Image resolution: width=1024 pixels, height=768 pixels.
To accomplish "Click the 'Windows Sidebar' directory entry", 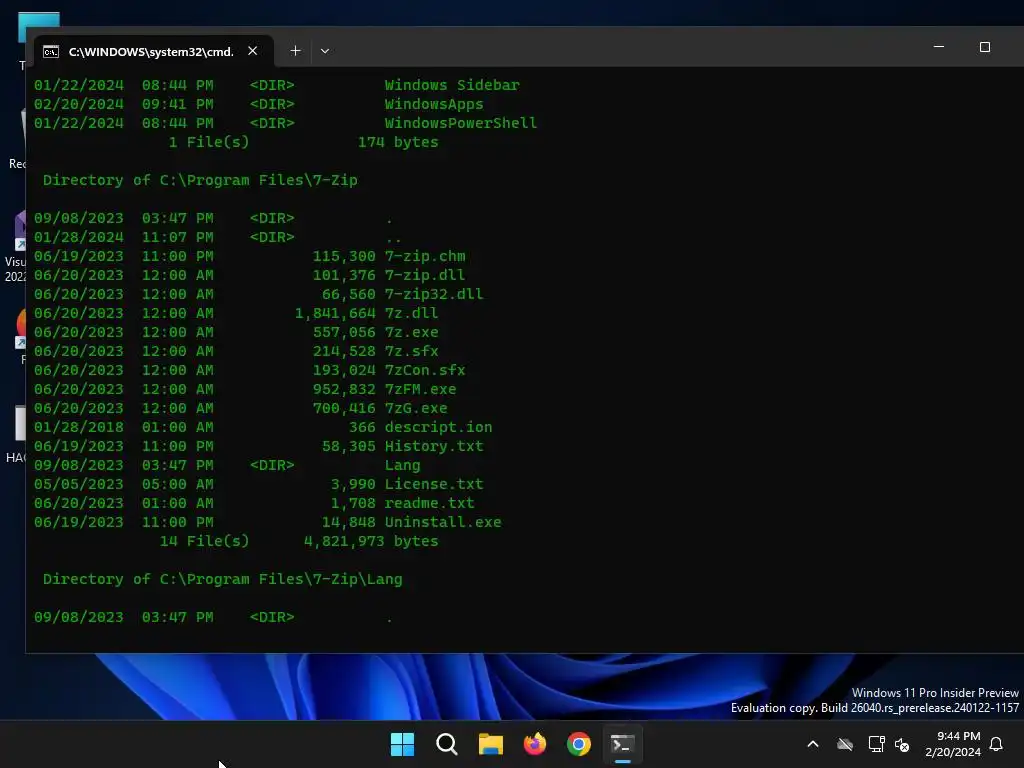I will [452, 85].
